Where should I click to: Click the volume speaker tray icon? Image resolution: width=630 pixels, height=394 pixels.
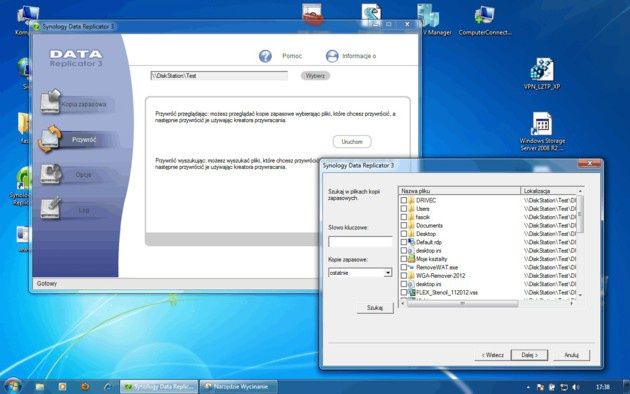(575, 387)
